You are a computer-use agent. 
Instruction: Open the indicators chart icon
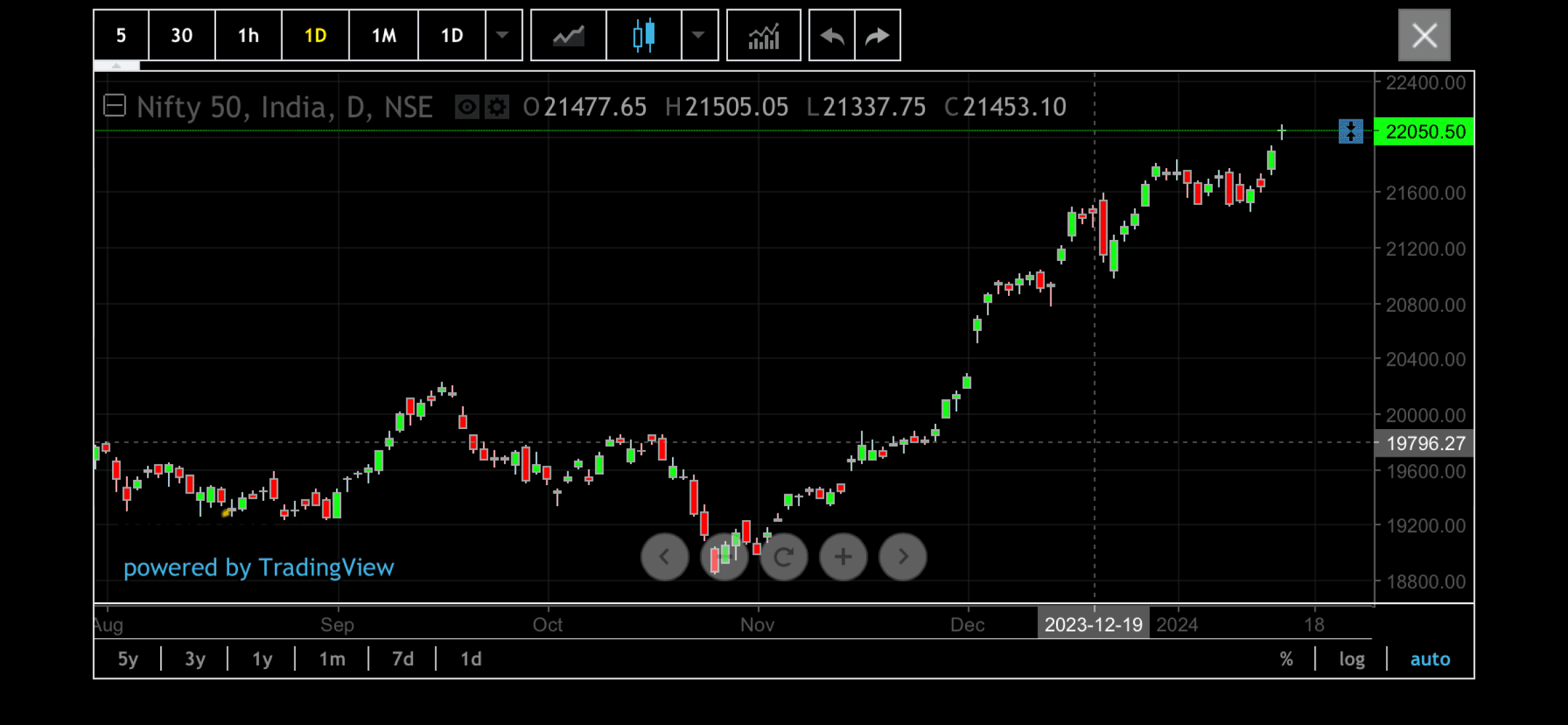pyautogui.click(x=764, y=36)
